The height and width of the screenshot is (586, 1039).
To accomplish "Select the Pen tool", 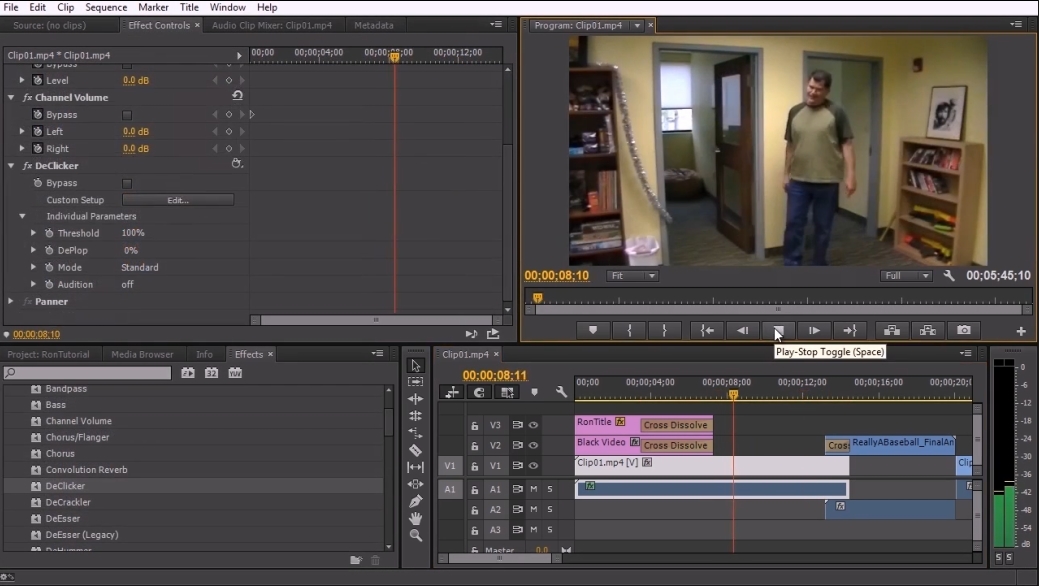I will pyautogui.click(x=415, y=501).
